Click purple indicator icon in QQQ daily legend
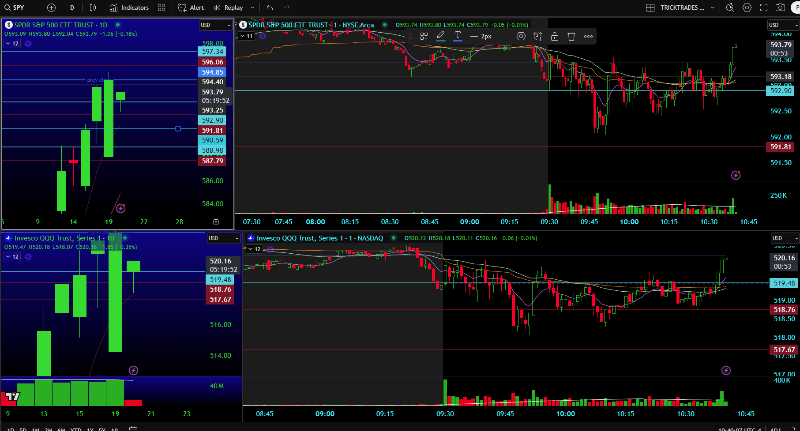This screenshot has width=800, height=431. (28, 257)
